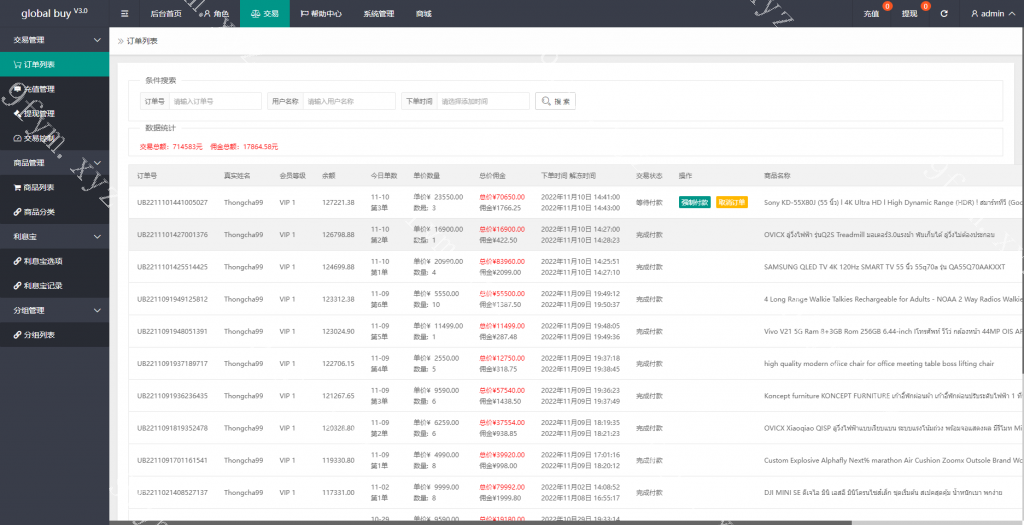Open the 后台首页 top menu

pyautogui.click(x=166, y=14)
